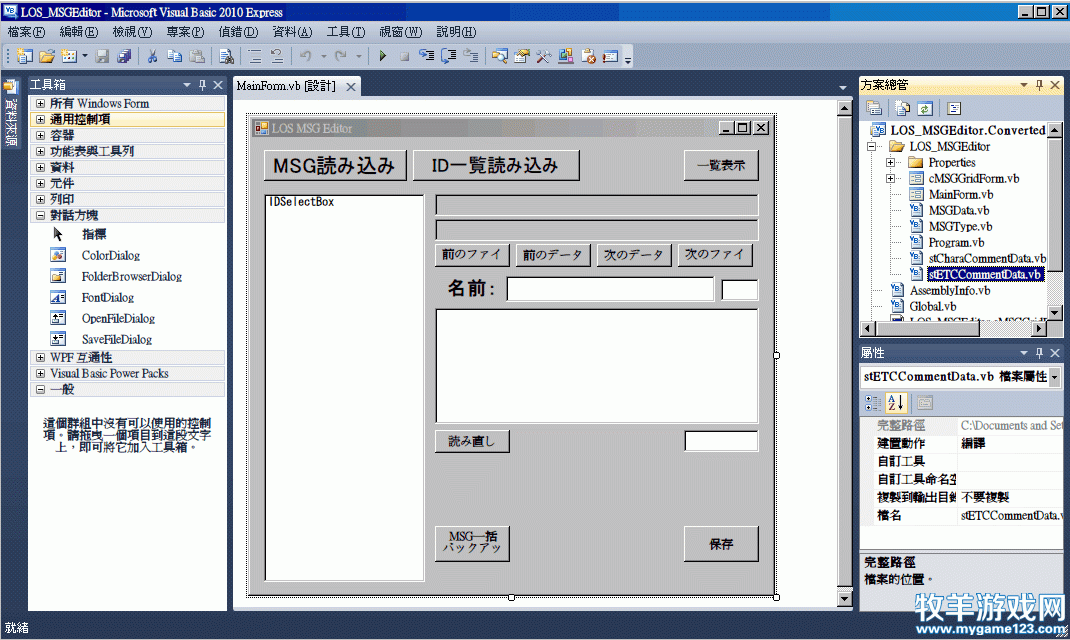
Task: Click Alphabetical sort icon in Properties panel
Action: (895, 403)
